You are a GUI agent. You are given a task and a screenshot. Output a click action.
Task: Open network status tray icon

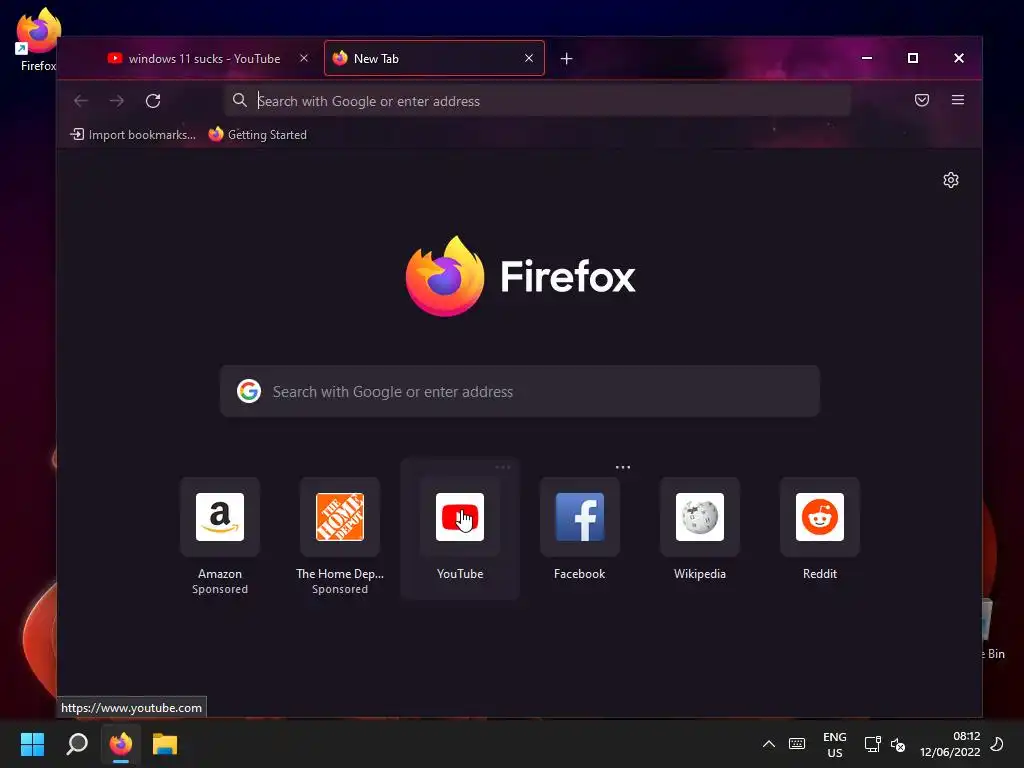[872, 744]
